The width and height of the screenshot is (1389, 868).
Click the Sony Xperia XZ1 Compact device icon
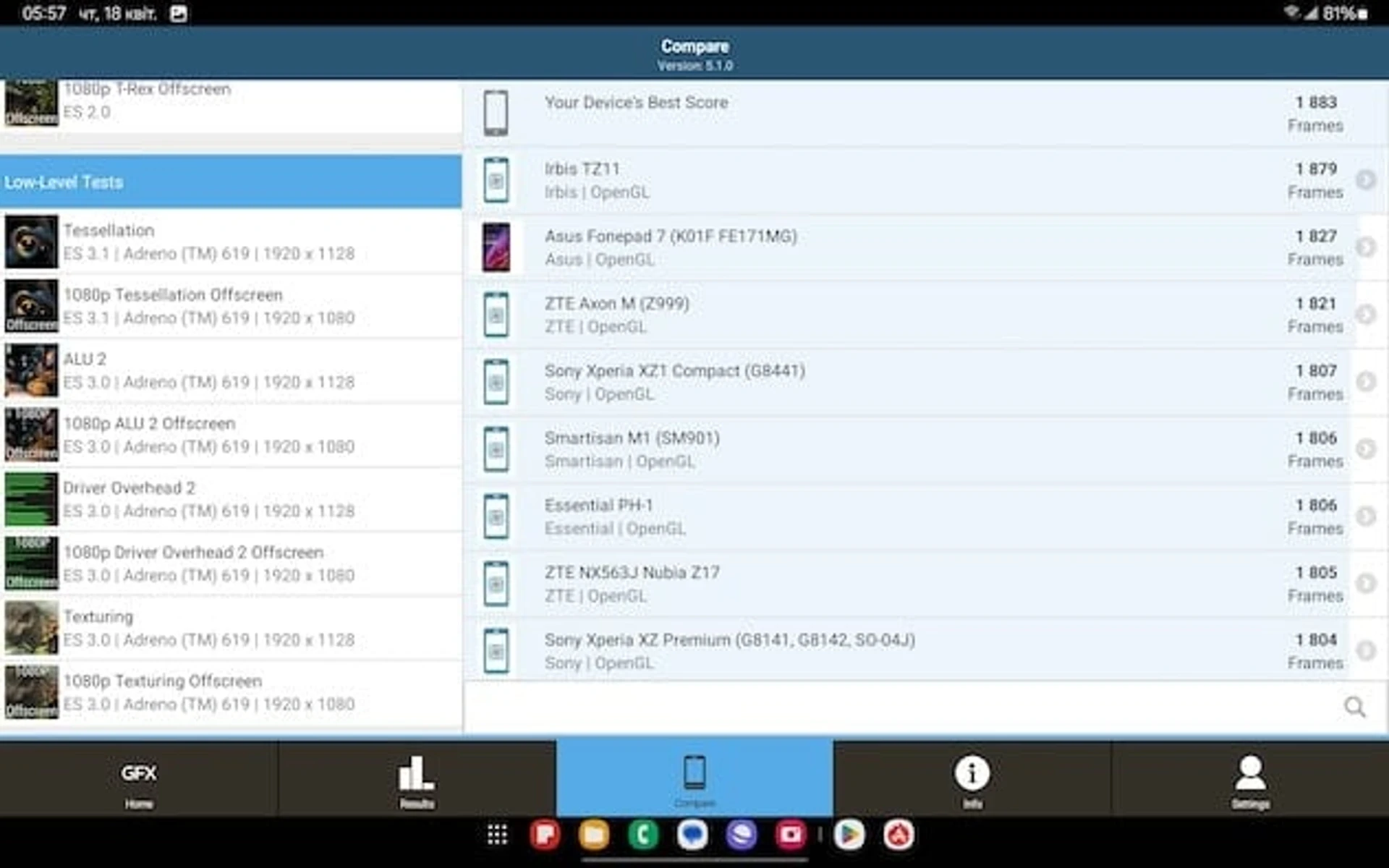tap(496, 381)
